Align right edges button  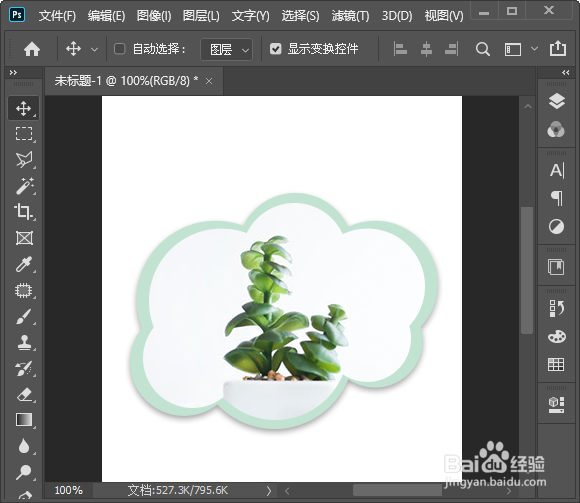click(452, 49)
